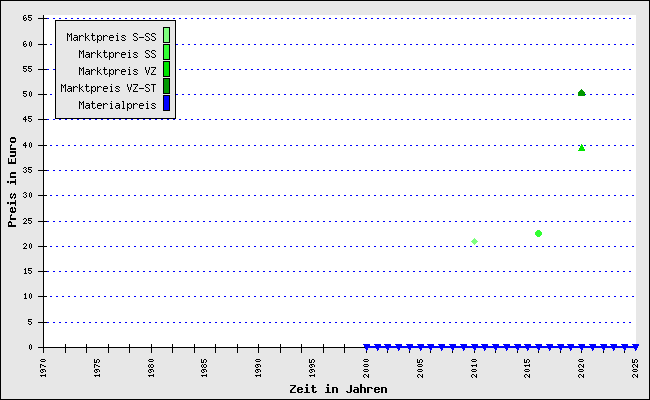Click the y-axis value 50
650x400 pixels.
pos(28,94)
